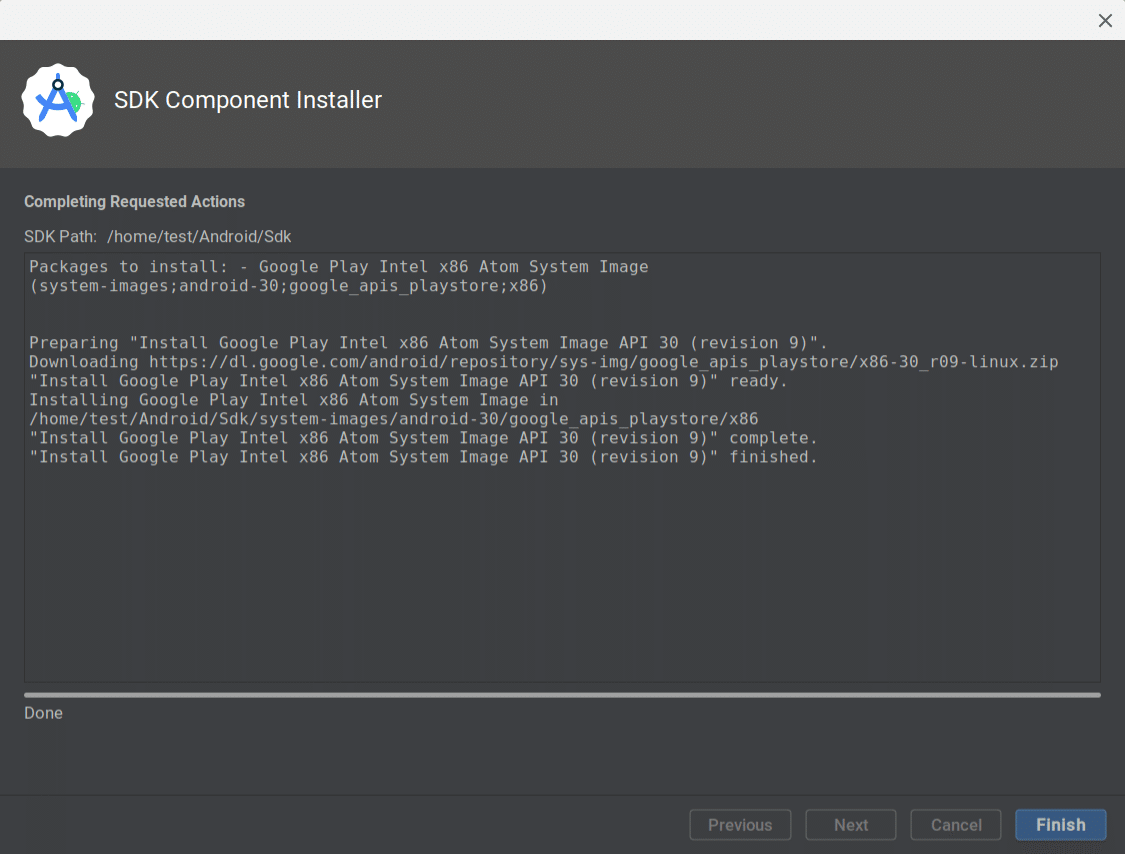Image resolution: width=1125 pixels, height=854 pixels.
Task: Click the Cancel button
Action: point(956,825)
